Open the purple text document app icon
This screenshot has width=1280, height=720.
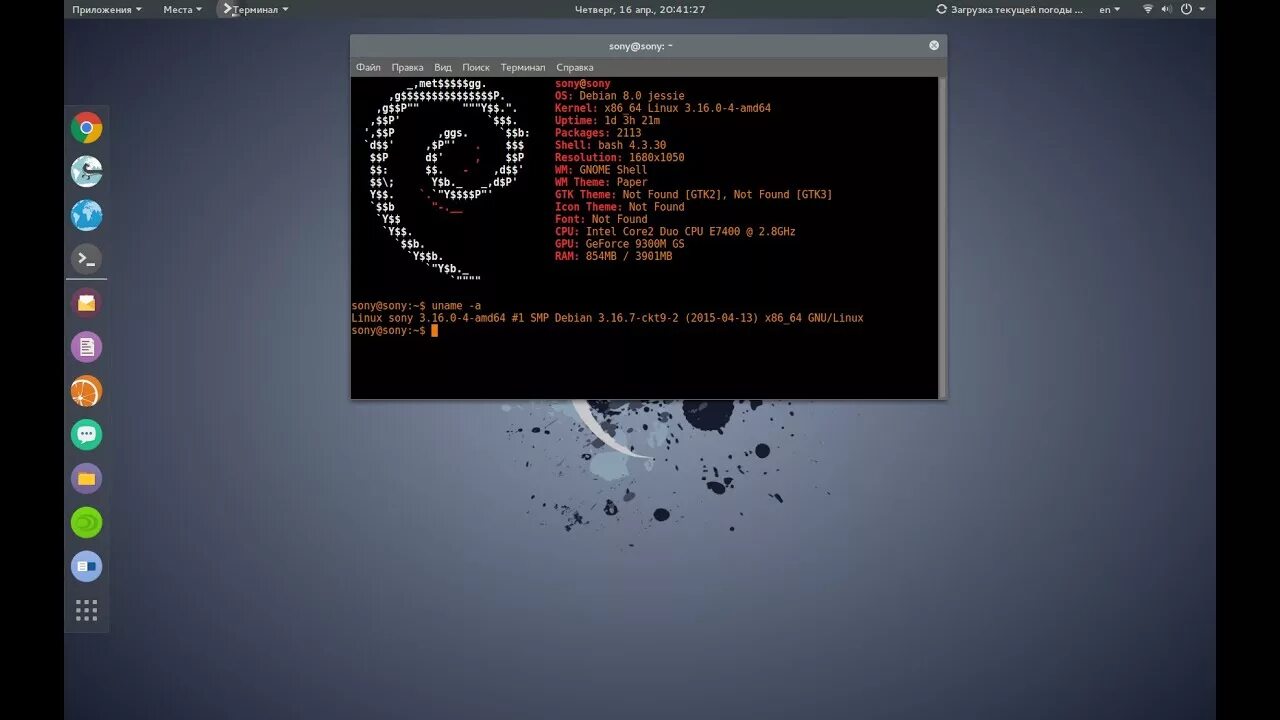click(x=87, y=347)
